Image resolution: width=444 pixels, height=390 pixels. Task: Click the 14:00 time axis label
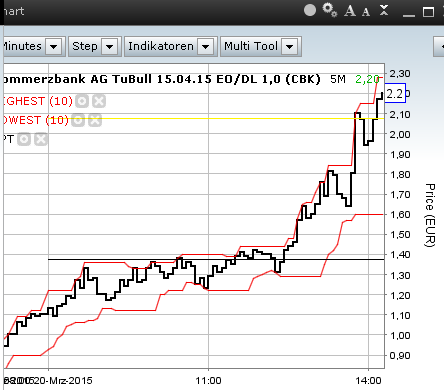point(368,380)
